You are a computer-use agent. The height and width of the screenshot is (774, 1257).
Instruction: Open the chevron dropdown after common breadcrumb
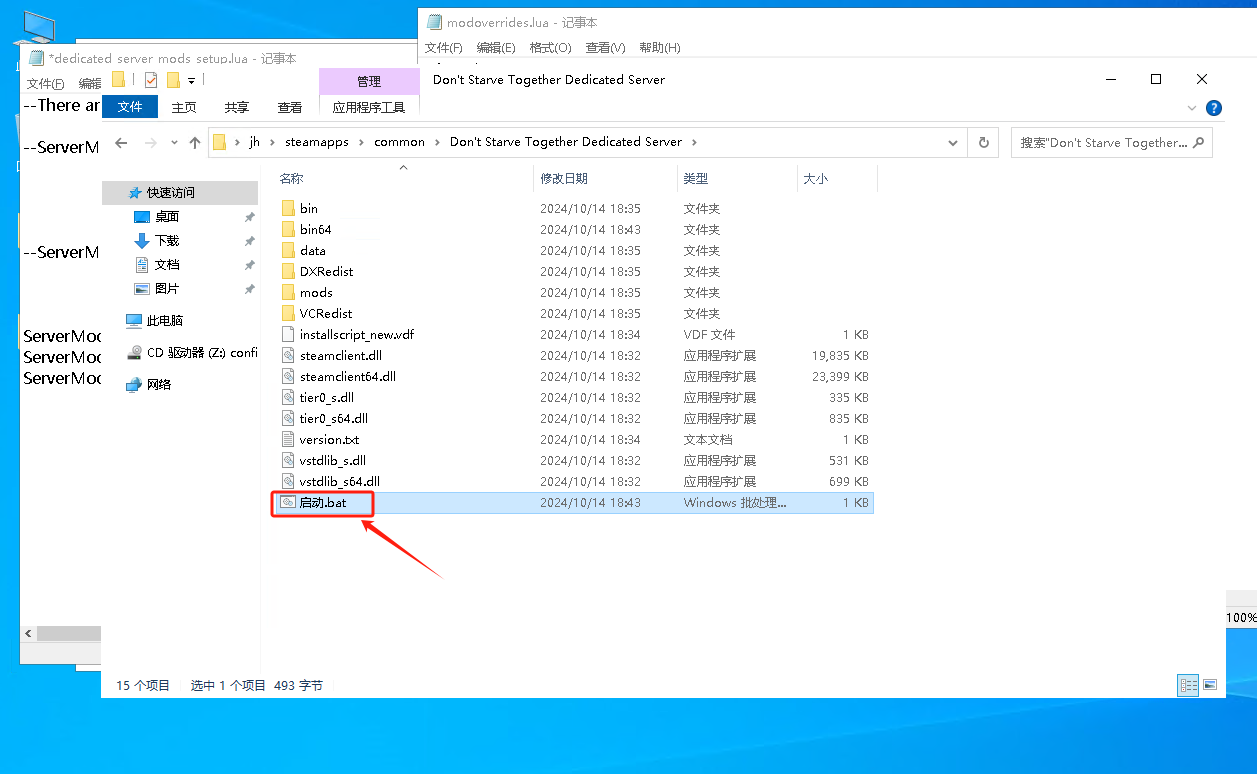(437, 142)
